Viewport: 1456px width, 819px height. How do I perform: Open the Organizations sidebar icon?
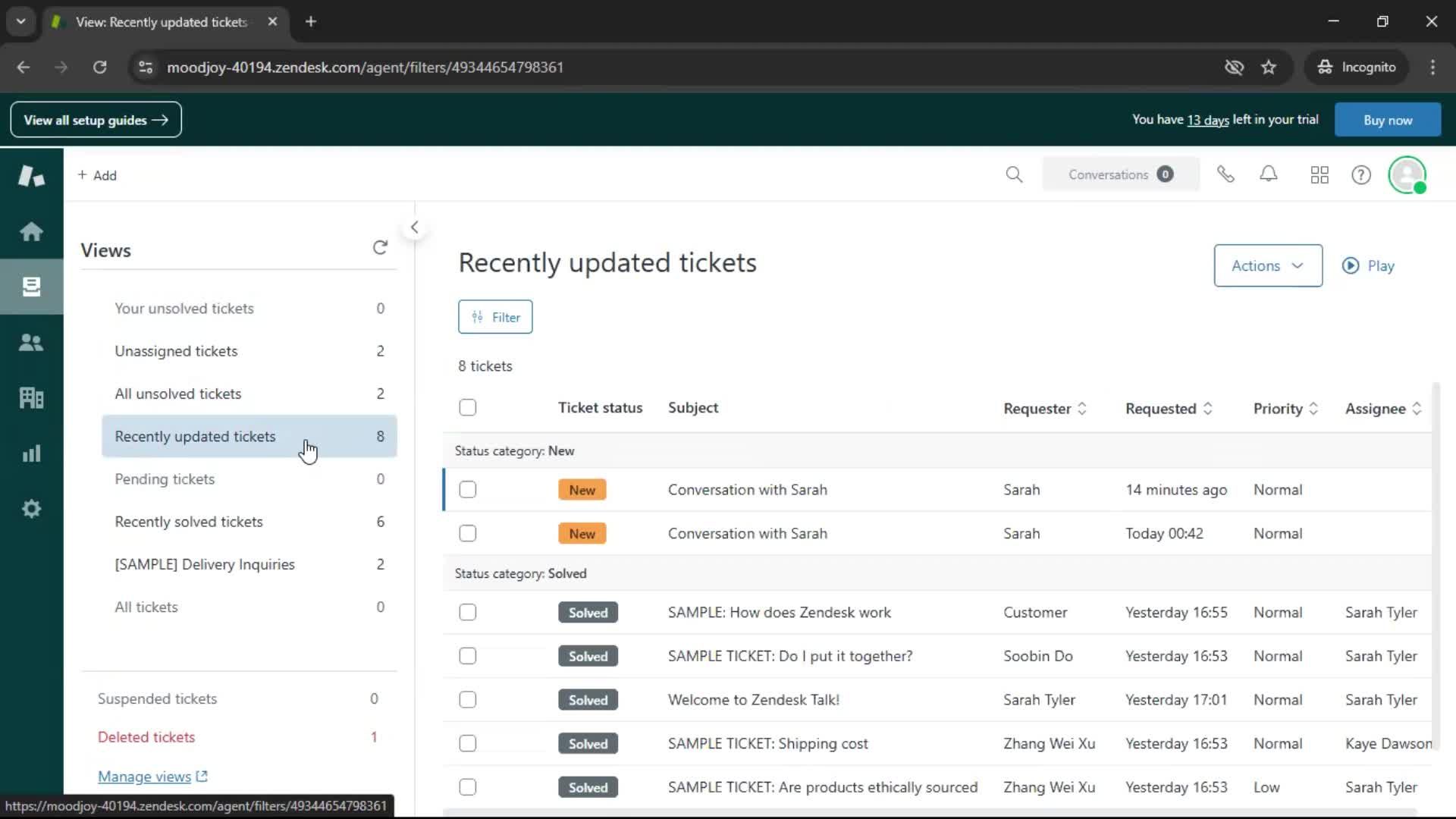pyautogui.click(x=31, y=398)
